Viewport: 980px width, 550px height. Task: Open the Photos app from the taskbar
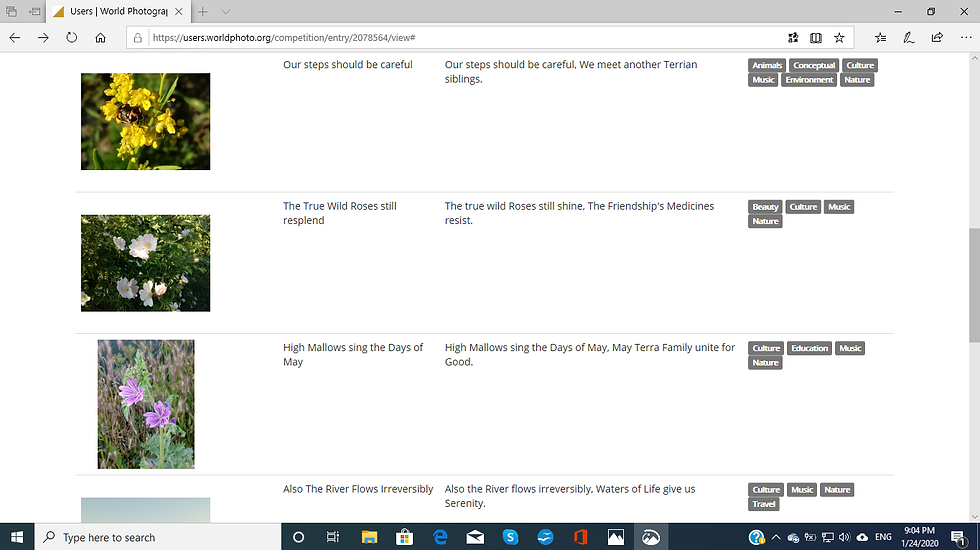point(616,537)
